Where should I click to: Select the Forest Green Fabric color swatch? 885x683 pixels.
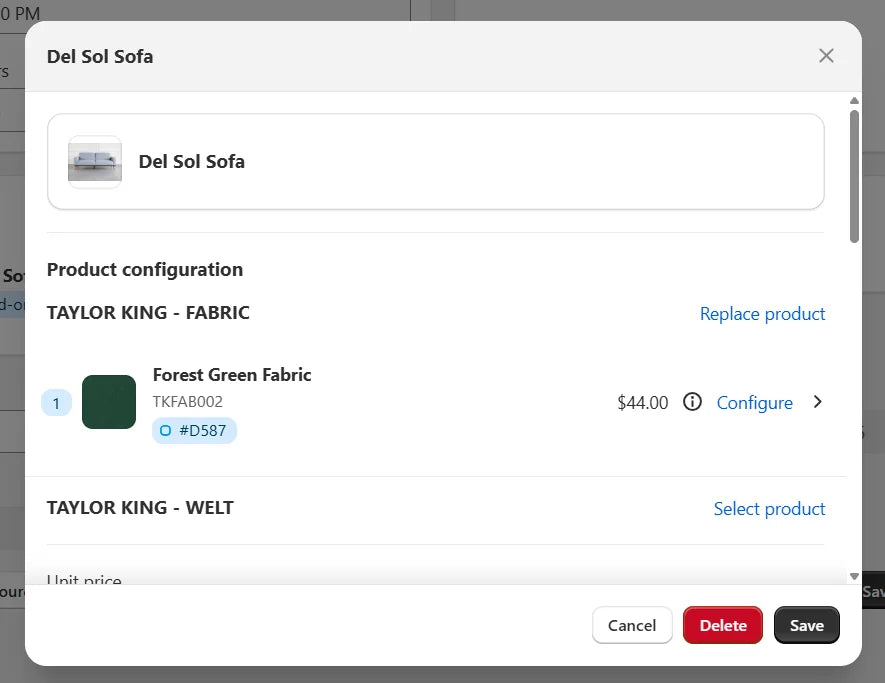(x=109, y=402)
